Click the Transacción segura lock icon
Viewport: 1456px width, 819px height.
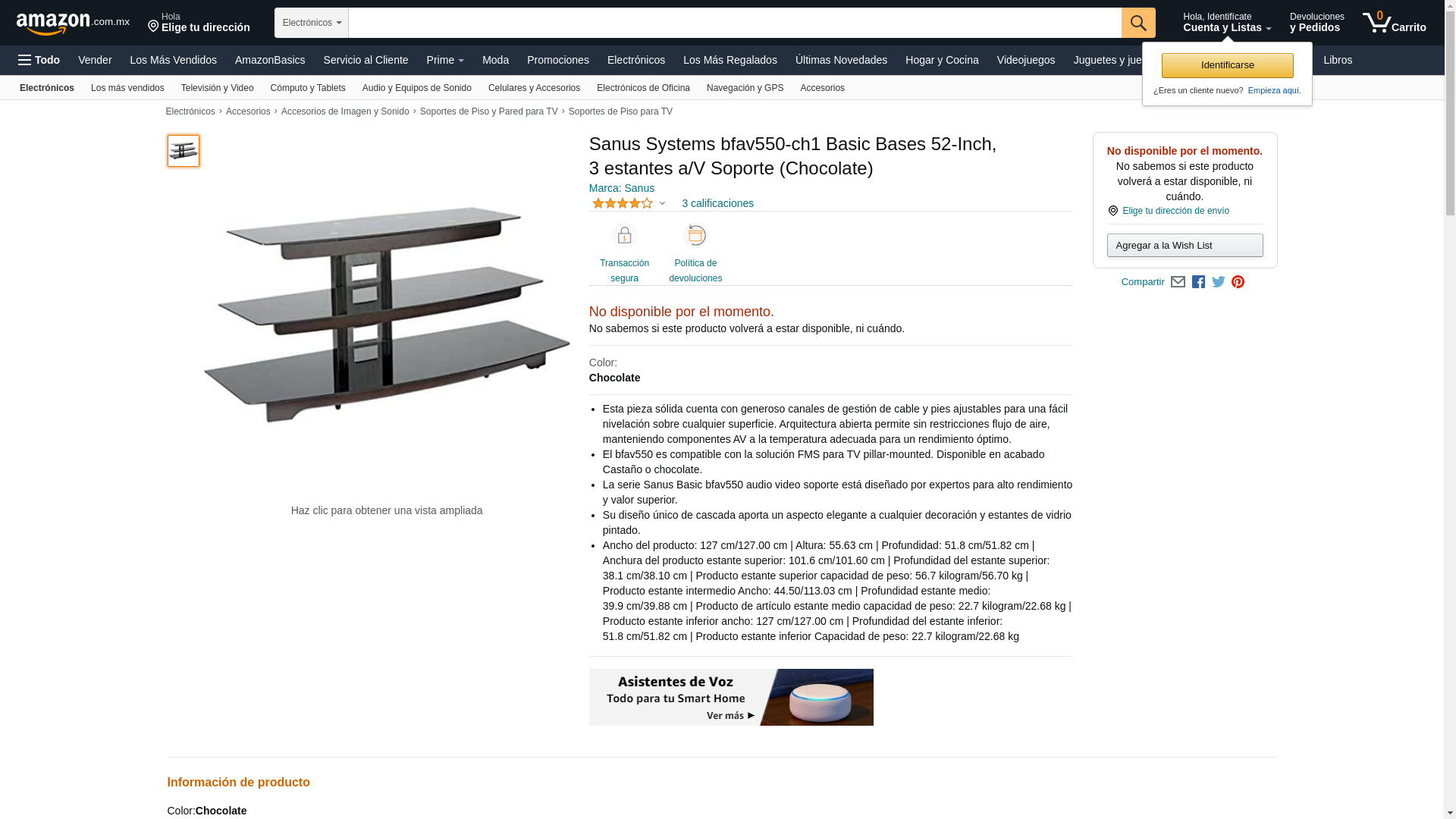coord(624,236)
